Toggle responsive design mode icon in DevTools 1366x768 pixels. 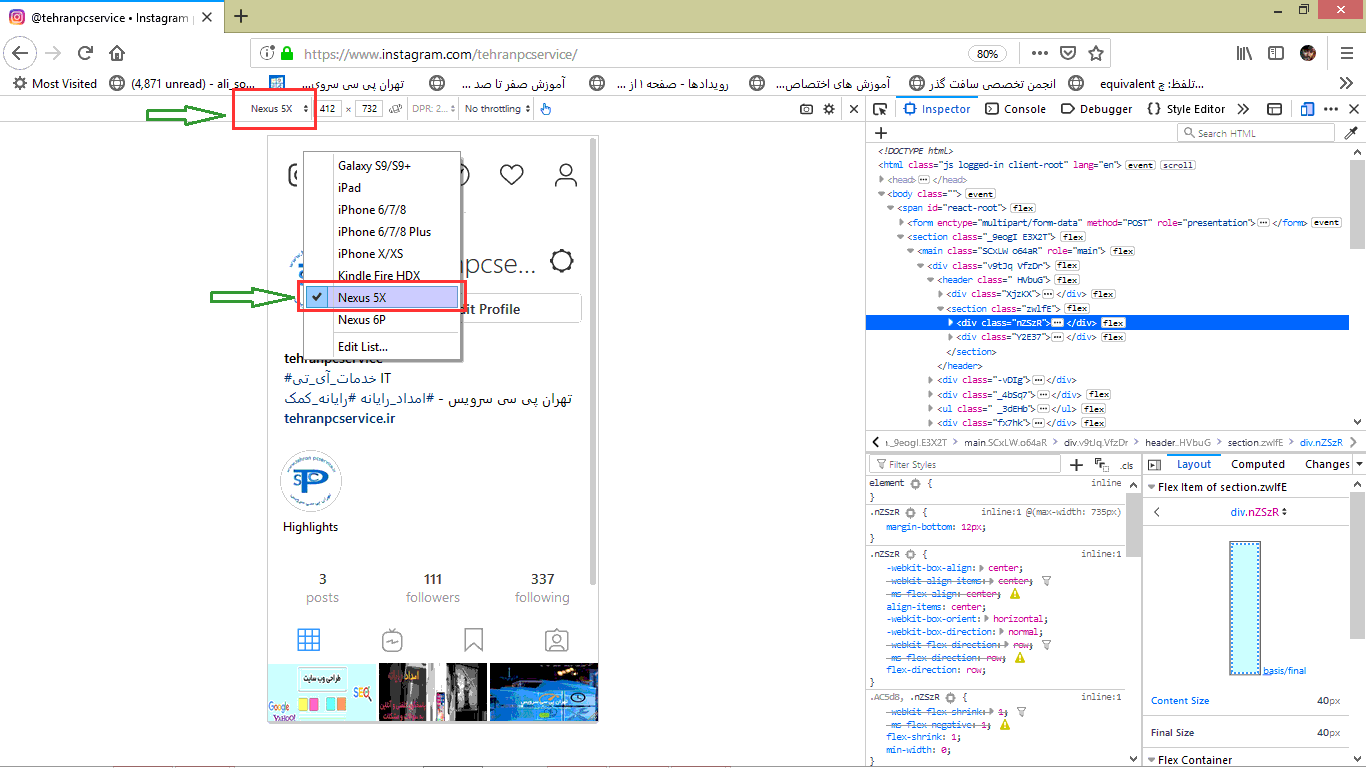1307,109
